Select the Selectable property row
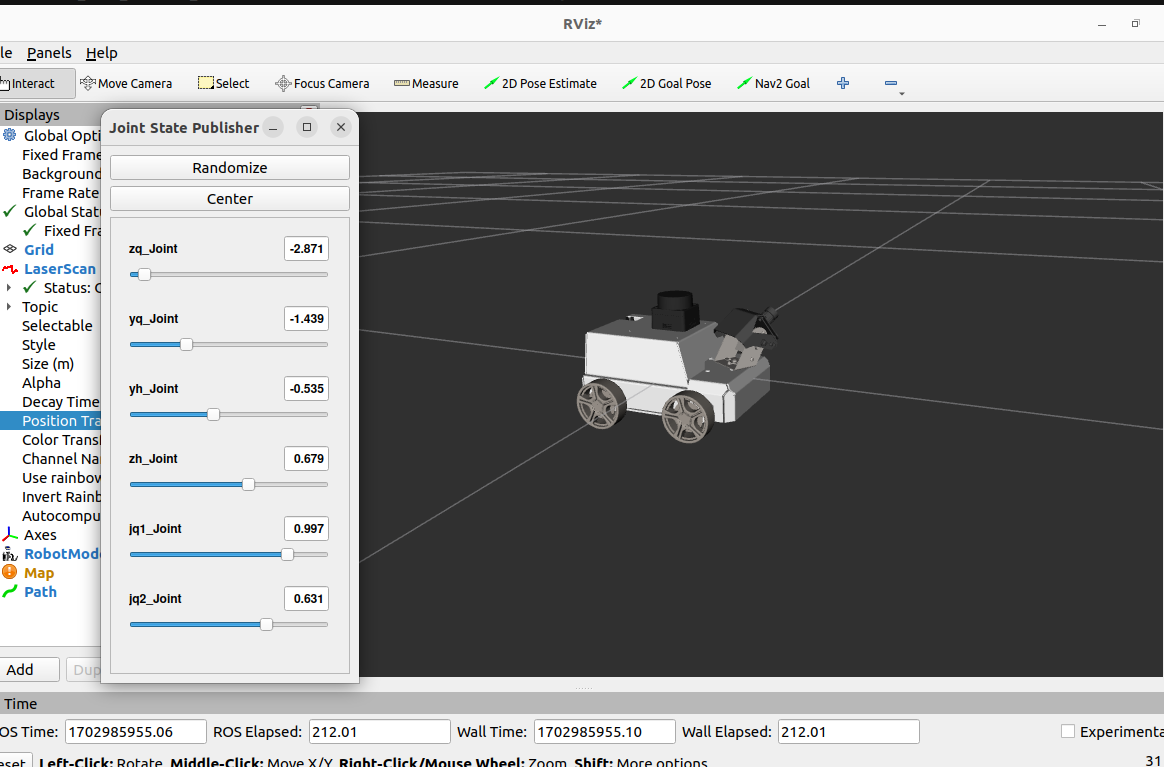 (50, 326)
